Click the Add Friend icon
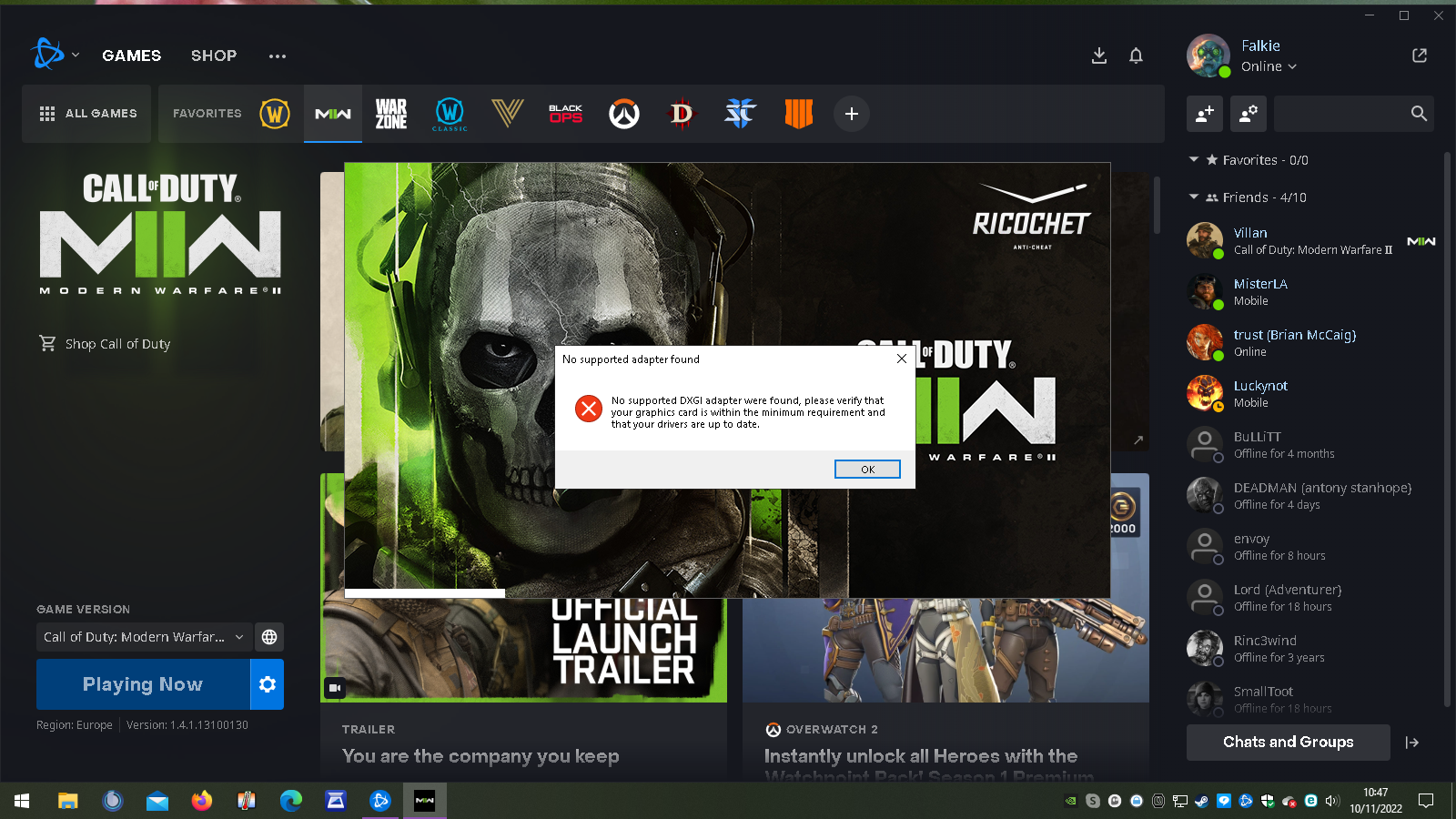This screenshot has width=1456, height=819. coord(1205,114)
